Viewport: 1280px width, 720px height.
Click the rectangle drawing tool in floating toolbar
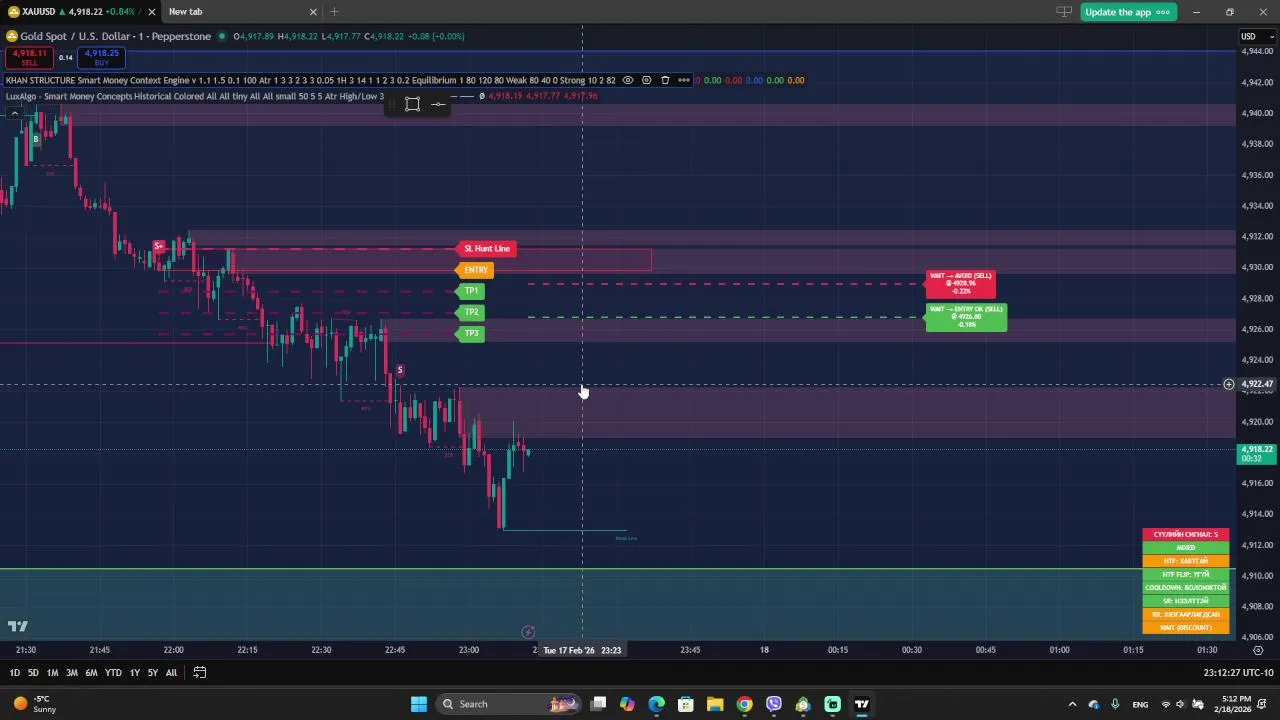(x=412, y=104)
